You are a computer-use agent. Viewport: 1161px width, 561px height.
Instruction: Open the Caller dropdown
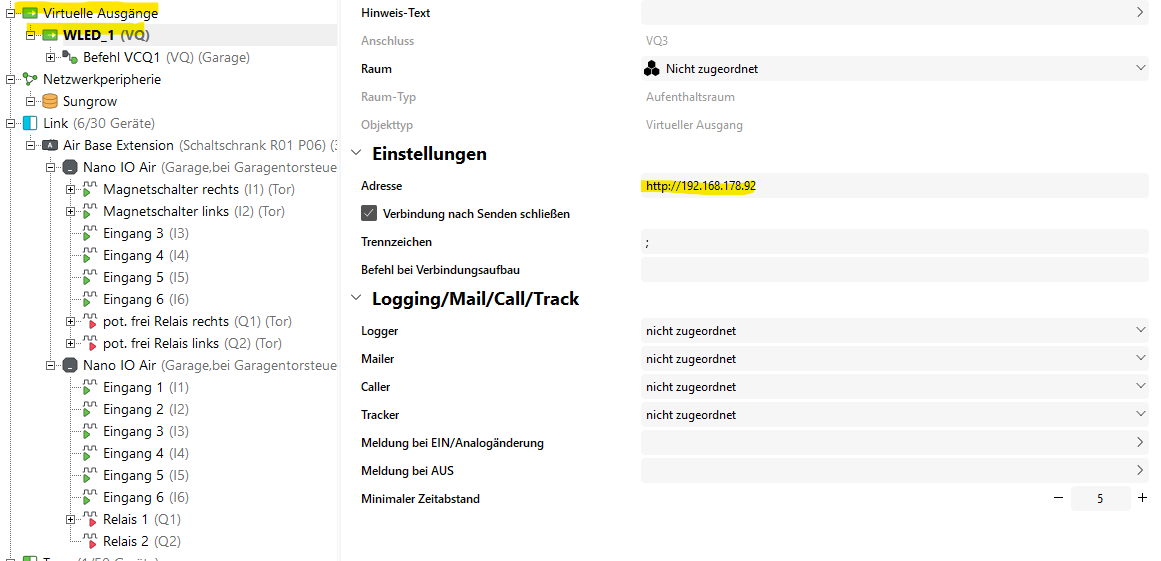1140,386
